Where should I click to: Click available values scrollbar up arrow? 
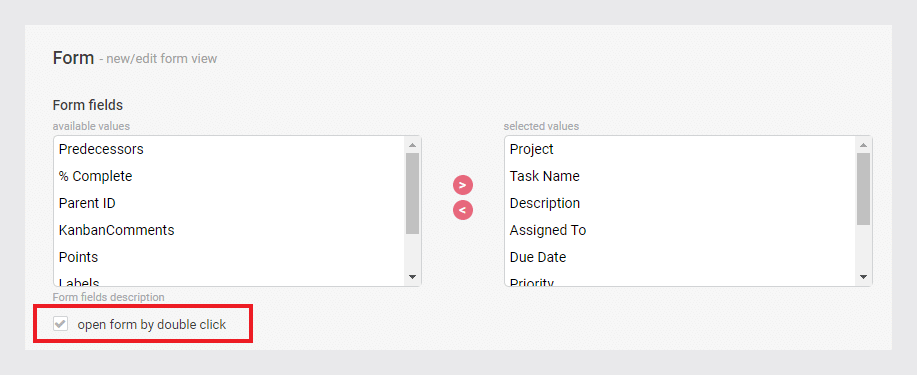pos(412,145)
